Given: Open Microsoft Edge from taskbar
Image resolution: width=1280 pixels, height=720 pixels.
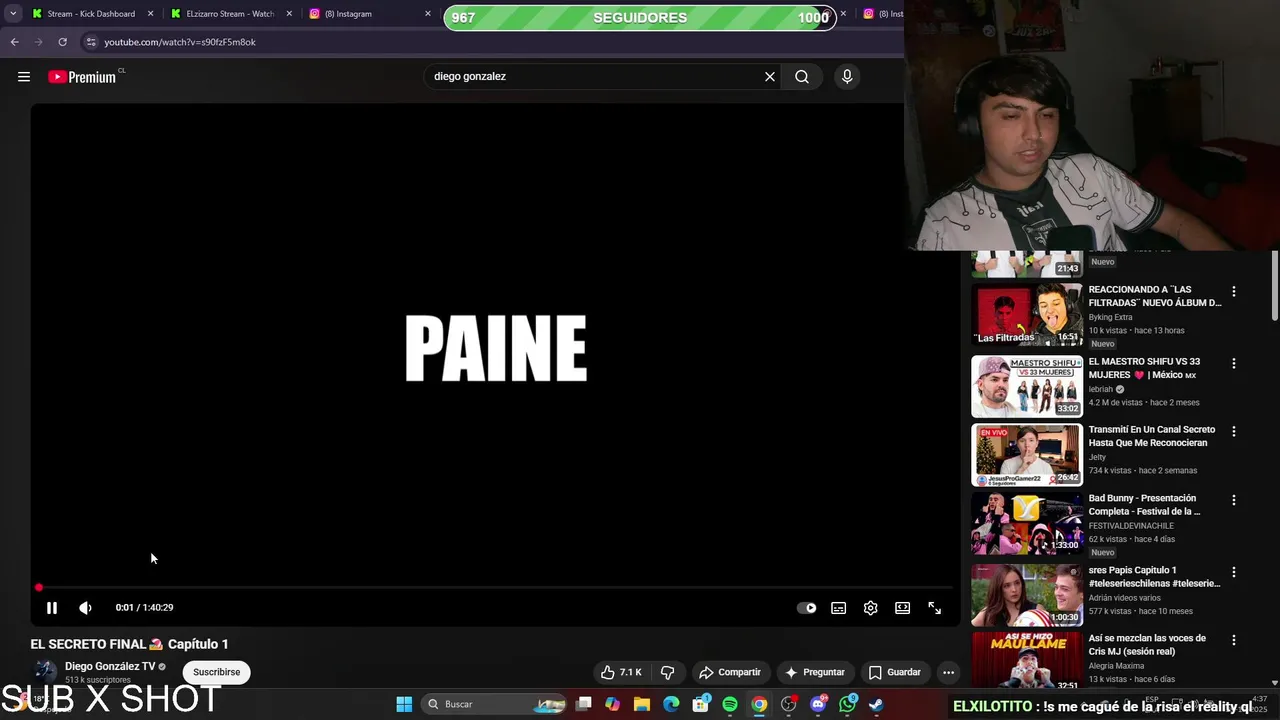Looking at the screenshot, I should pos(671,704).
